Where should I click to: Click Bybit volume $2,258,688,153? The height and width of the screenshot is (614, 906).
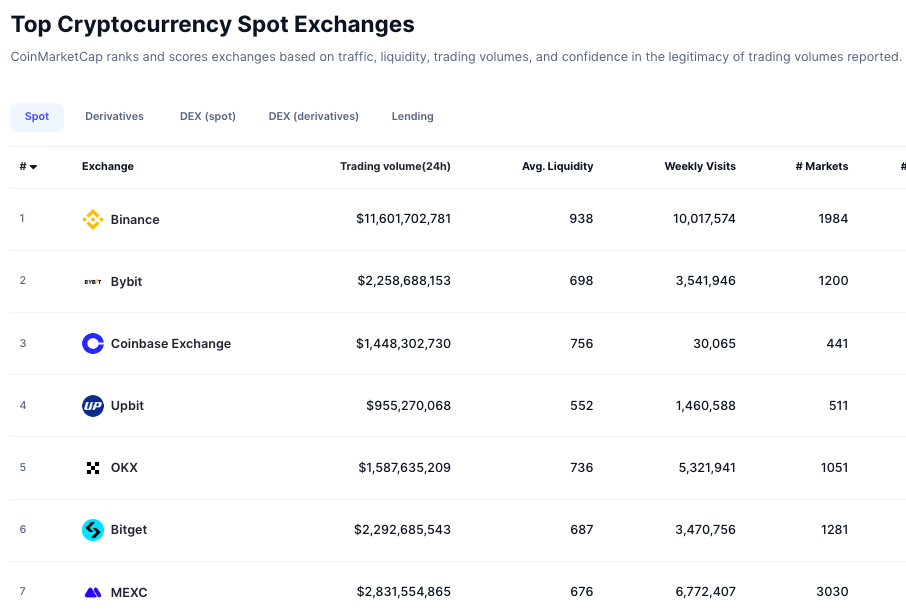click(404, 281)
